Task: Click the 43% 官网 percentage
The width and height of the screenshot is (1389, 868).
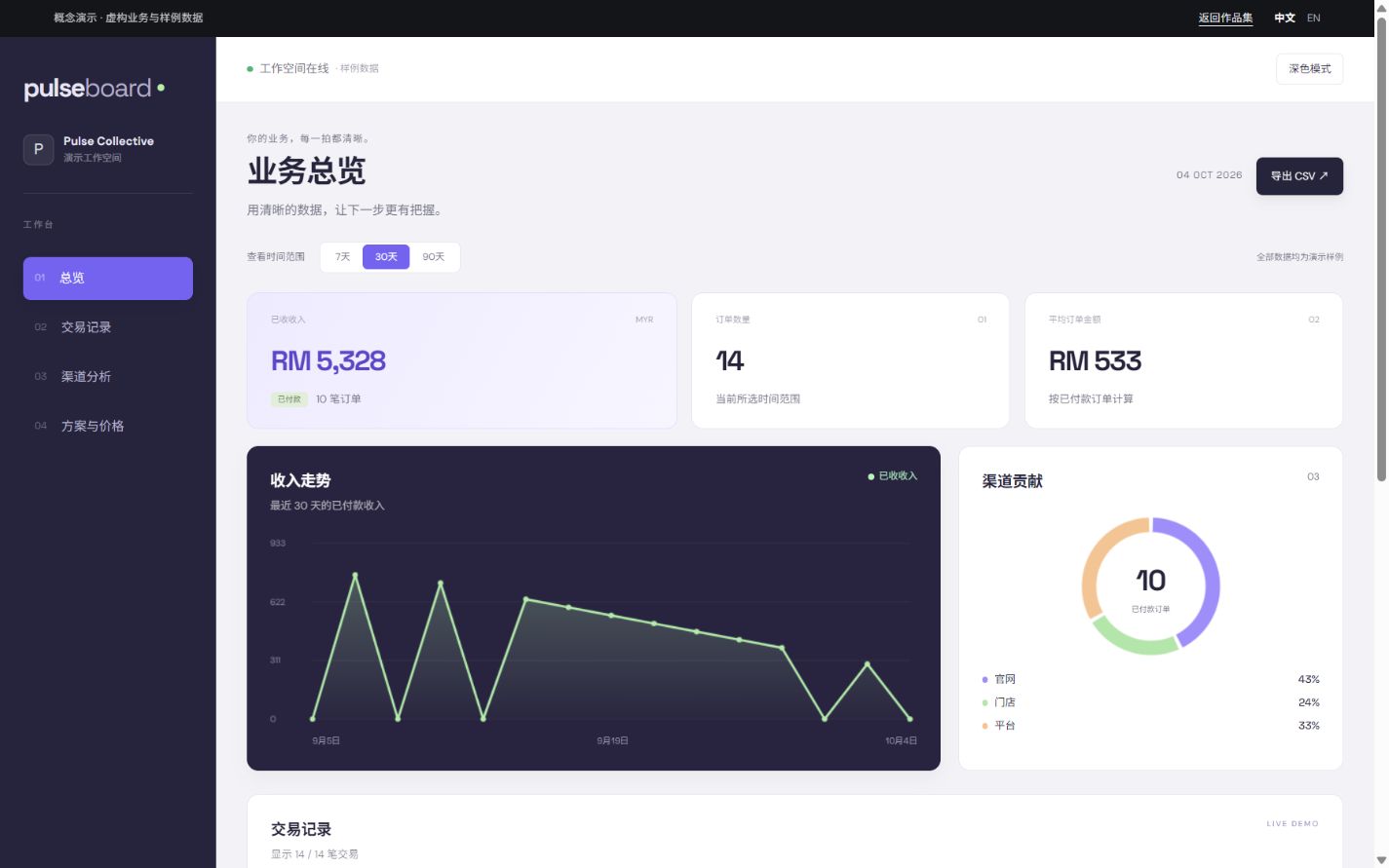Action: (x=1308, y=680)
